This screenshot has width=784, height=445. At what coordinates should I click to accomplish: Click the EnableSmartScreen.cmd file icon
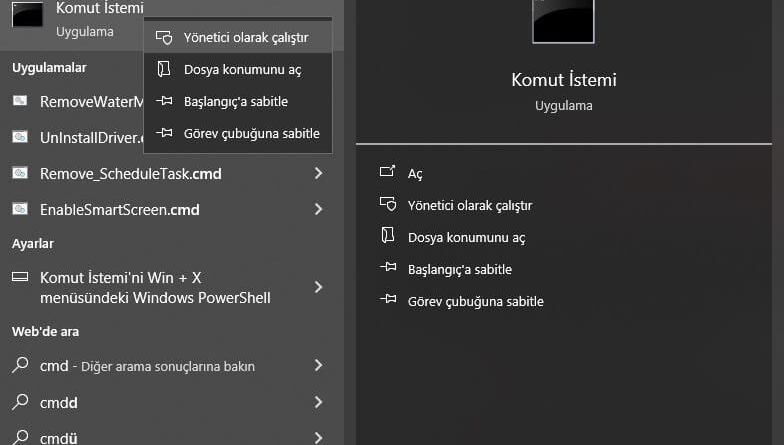point(20,209)
